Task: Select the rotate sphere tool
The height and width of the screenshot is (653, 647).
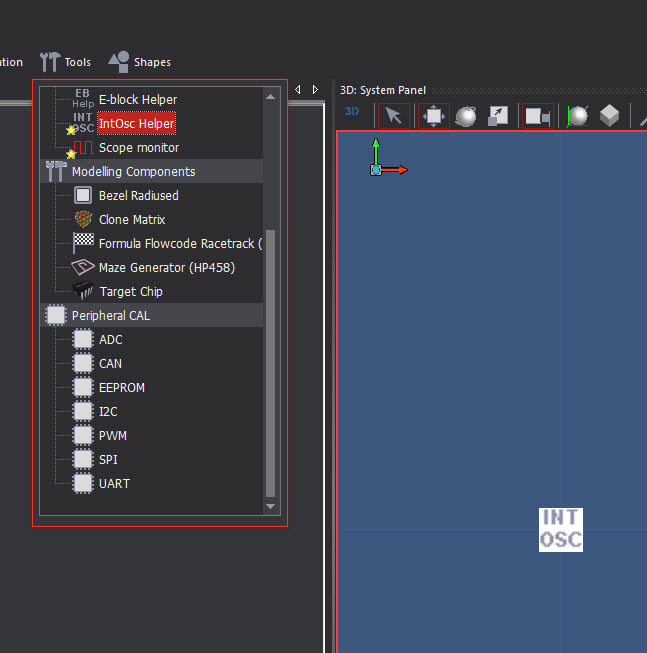Action: point(466,116)
